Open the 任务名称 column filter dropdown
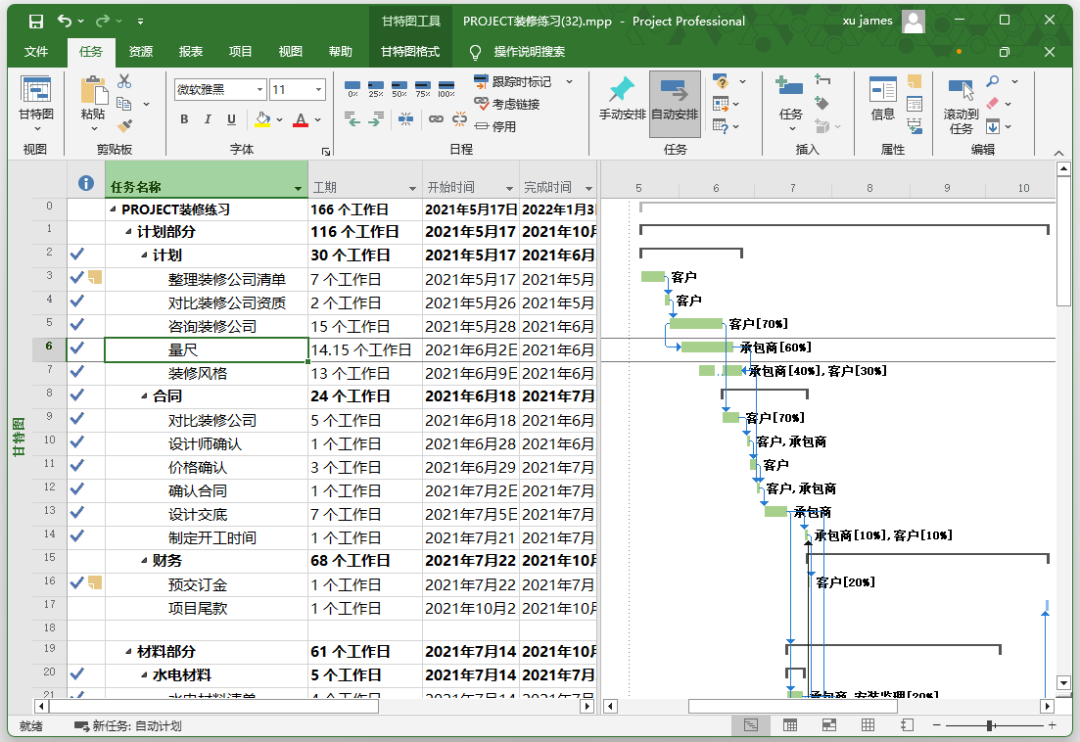Image resolution: width=1080 pixels, height=742 pixels. (x=298, y=188)
